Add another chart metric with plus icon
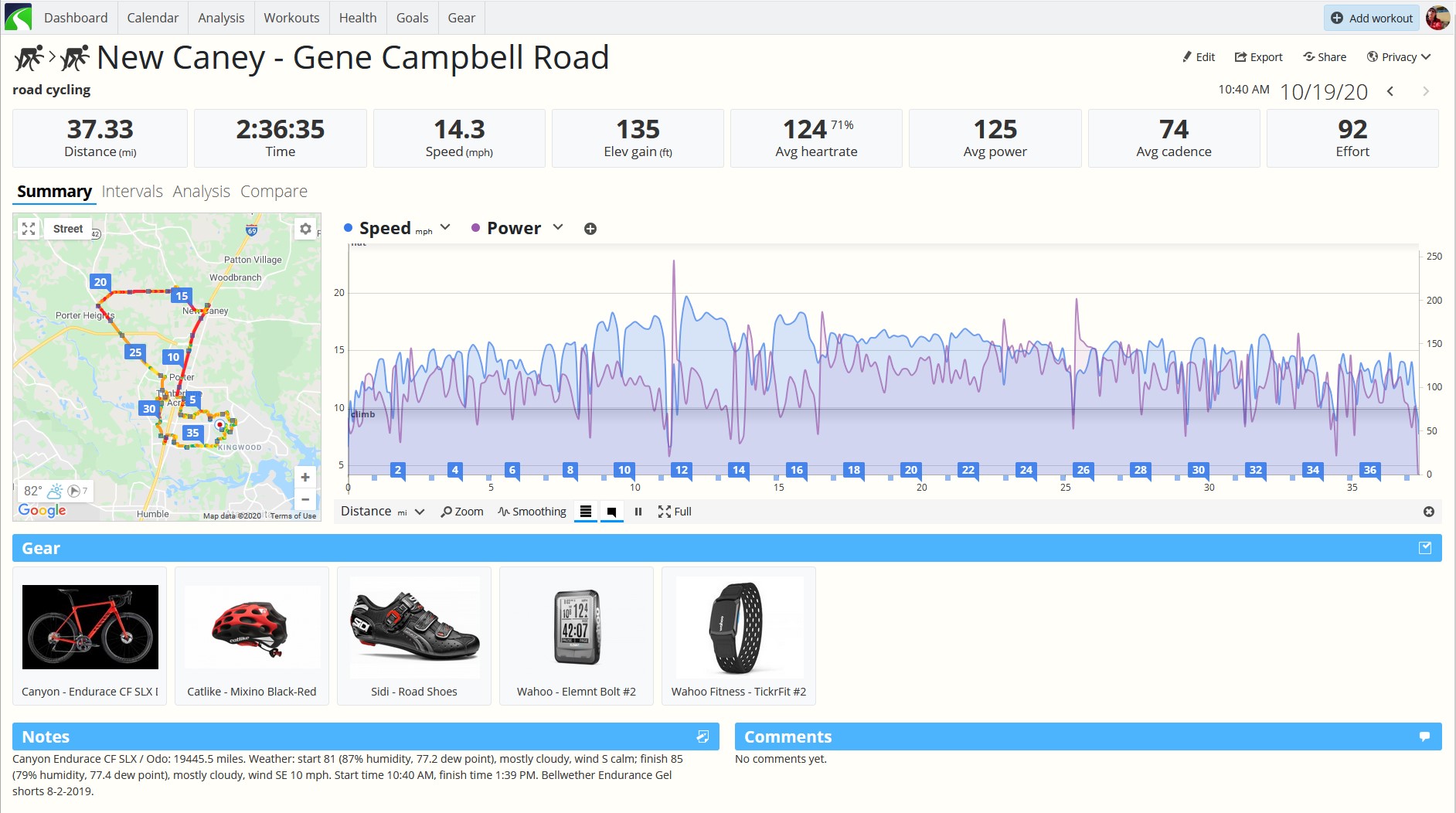 (590, 229)
